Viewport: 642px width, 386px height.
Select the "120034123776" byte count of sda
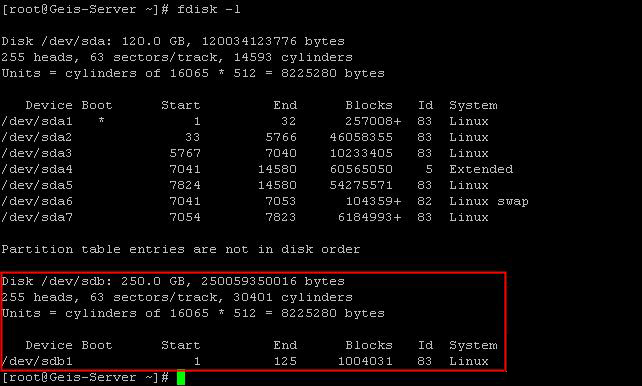click(249, 41)
